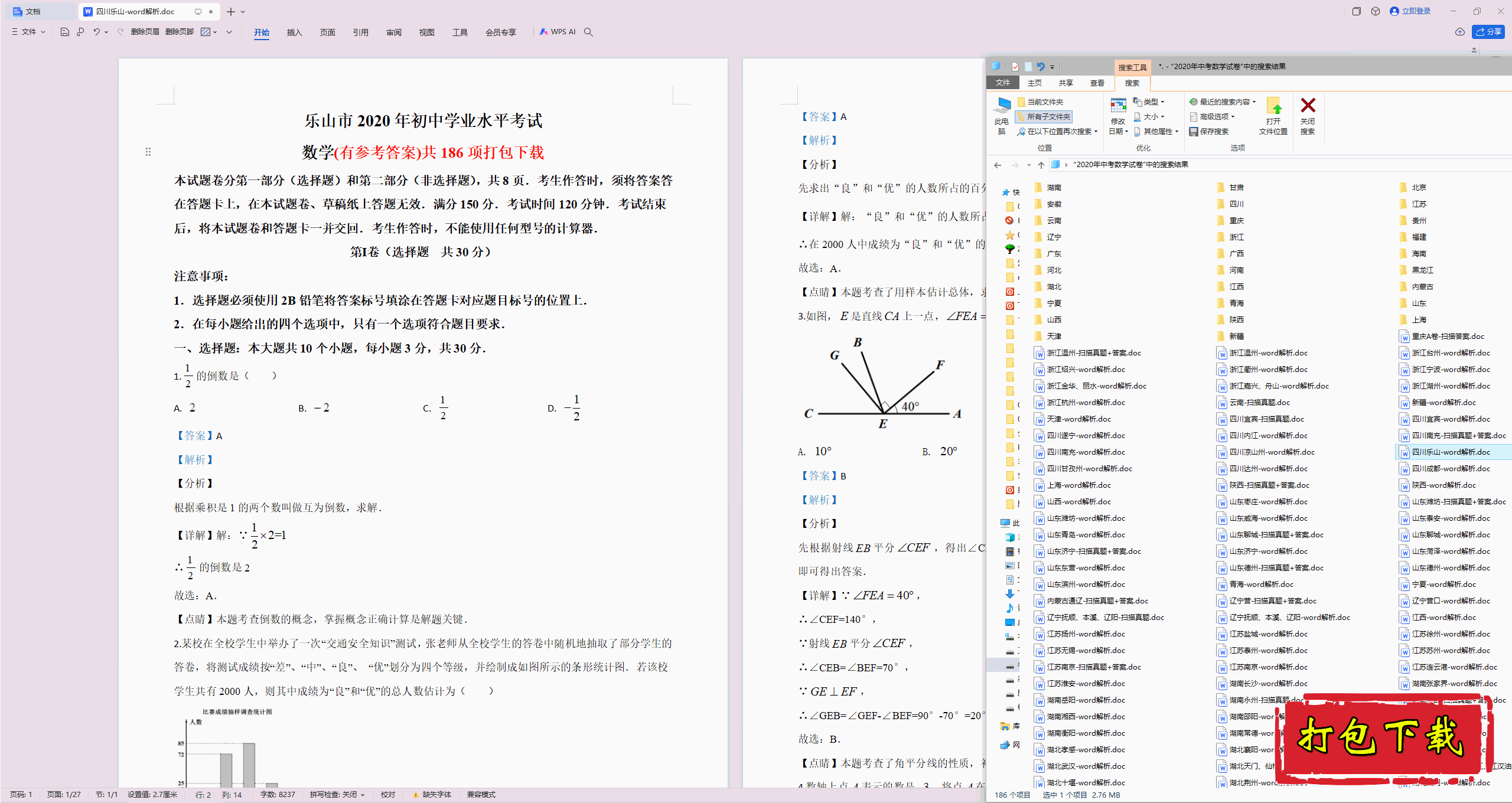1512x803 pixels.
Task: Open Explorer 查看 ribbon tab
Action: click(1097, 83)
